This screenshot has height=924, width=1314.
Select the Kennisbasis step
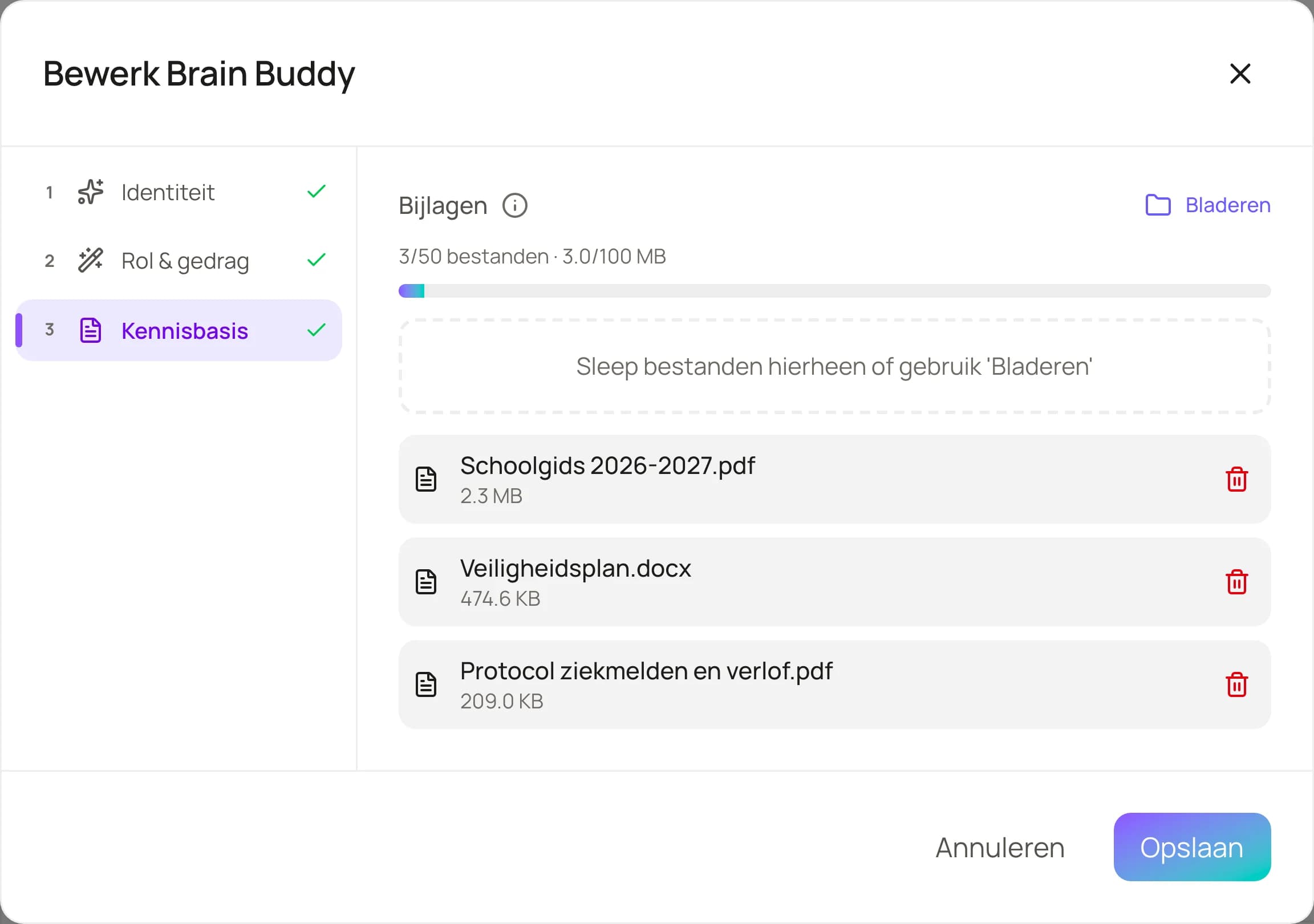(179, 330)
